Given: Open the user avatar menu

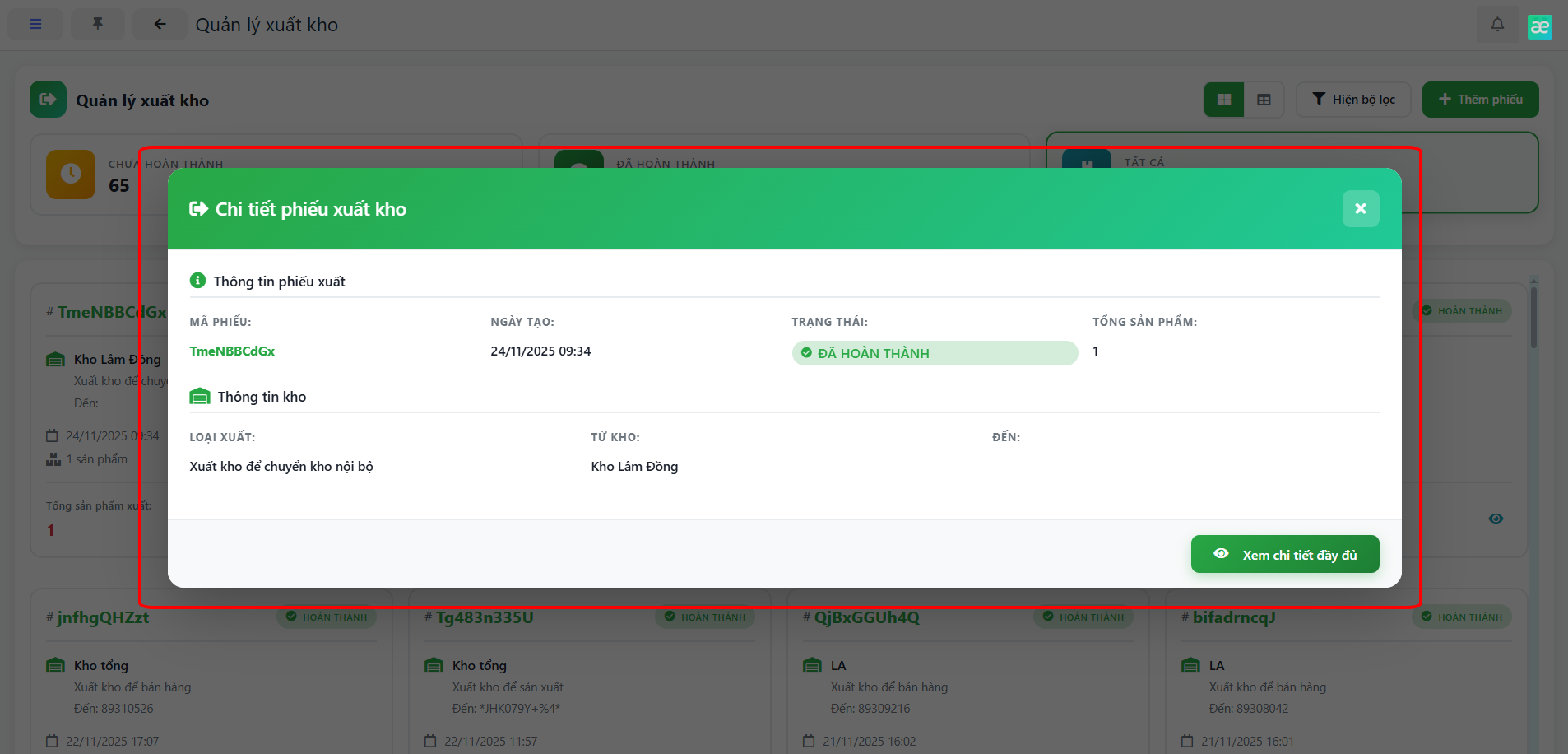Looking at the screenshot, I should tap(1539, 26).
